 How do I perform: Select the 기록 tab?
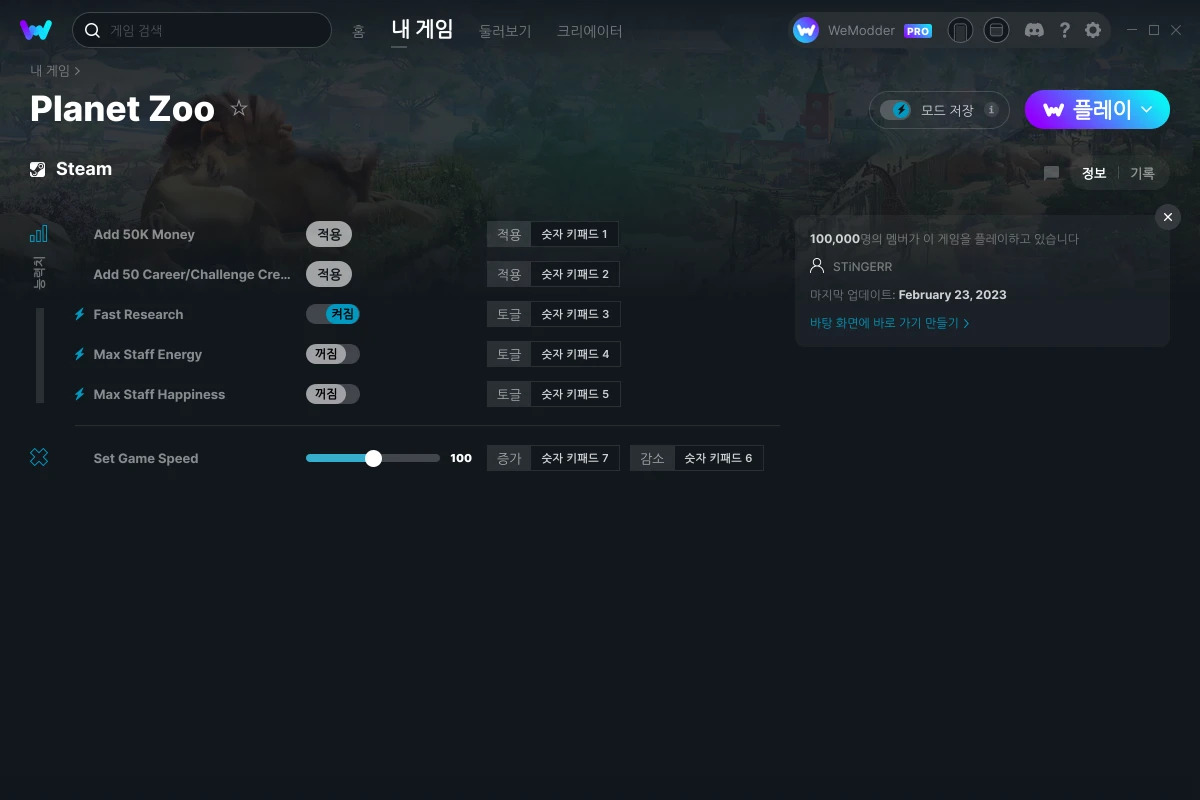[1142, 173]
